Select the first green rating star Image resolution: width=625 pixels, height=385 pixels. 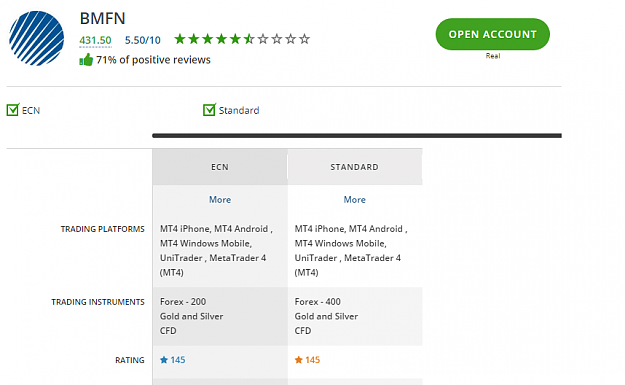[x=180, y=39]
